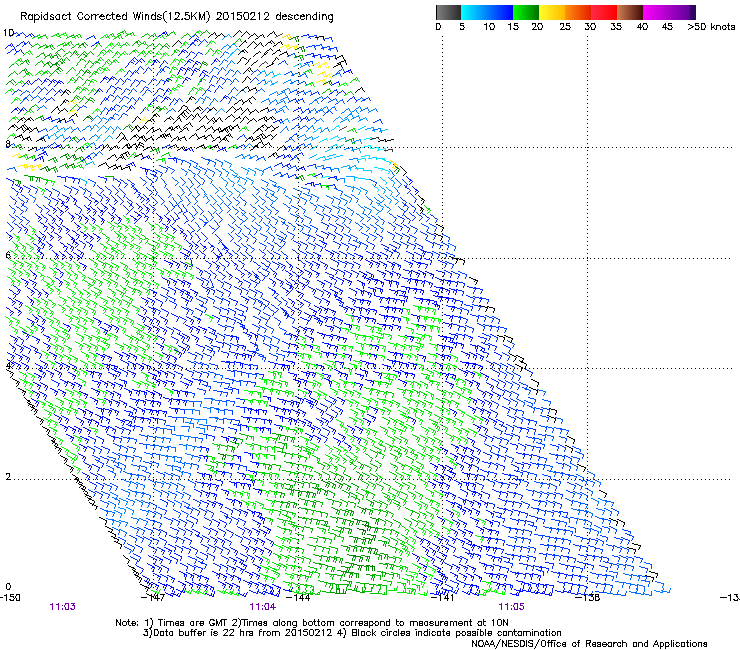
Task: Click the latitude label '4' on the left axis
Action: [x=8, y=366]
